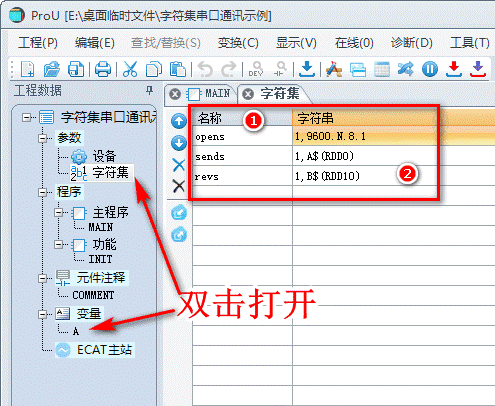
Task: Click the sends string cell 1,A$(RDD0)
Action: click(x=364, y=156)
